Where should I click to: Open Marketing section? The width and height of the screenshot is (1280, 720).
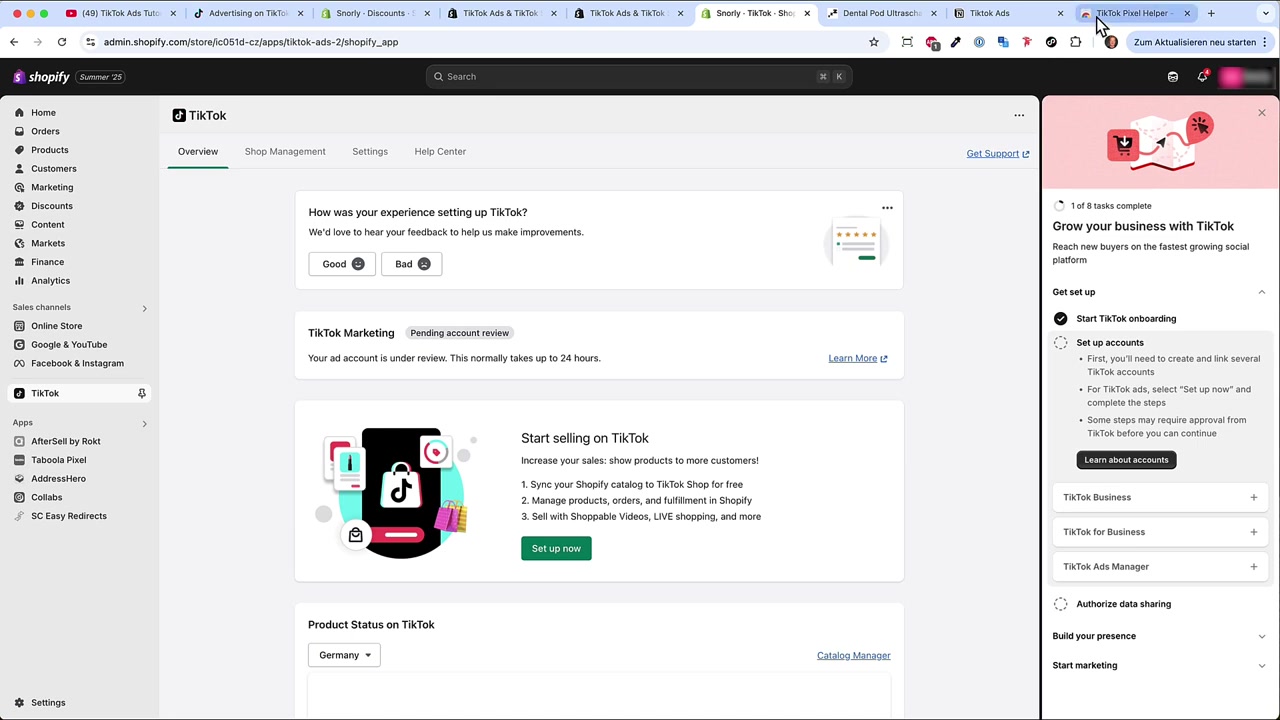pyautogui.click(x=52, y=187)
